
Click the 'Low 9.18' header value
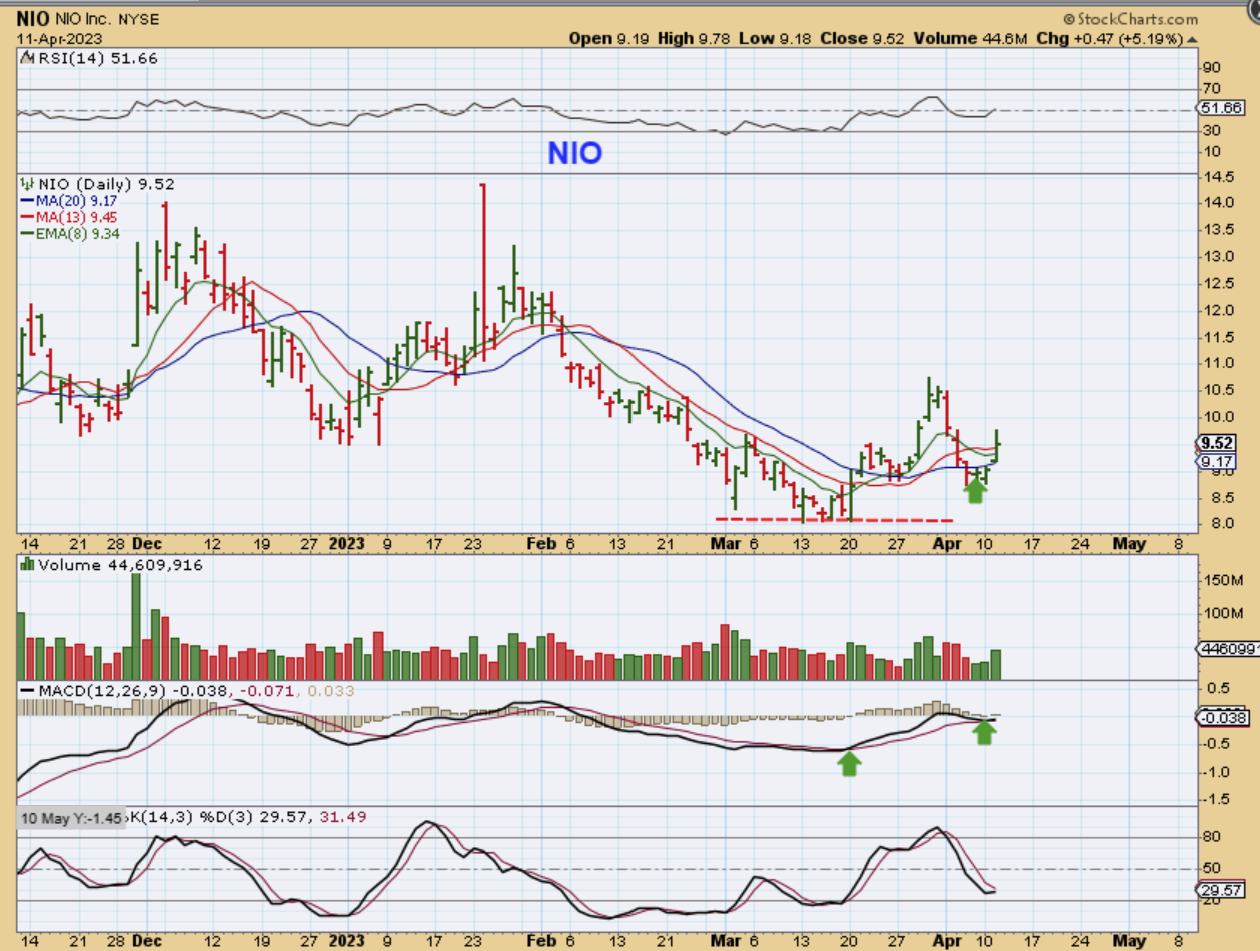click(x=775, y=38)
